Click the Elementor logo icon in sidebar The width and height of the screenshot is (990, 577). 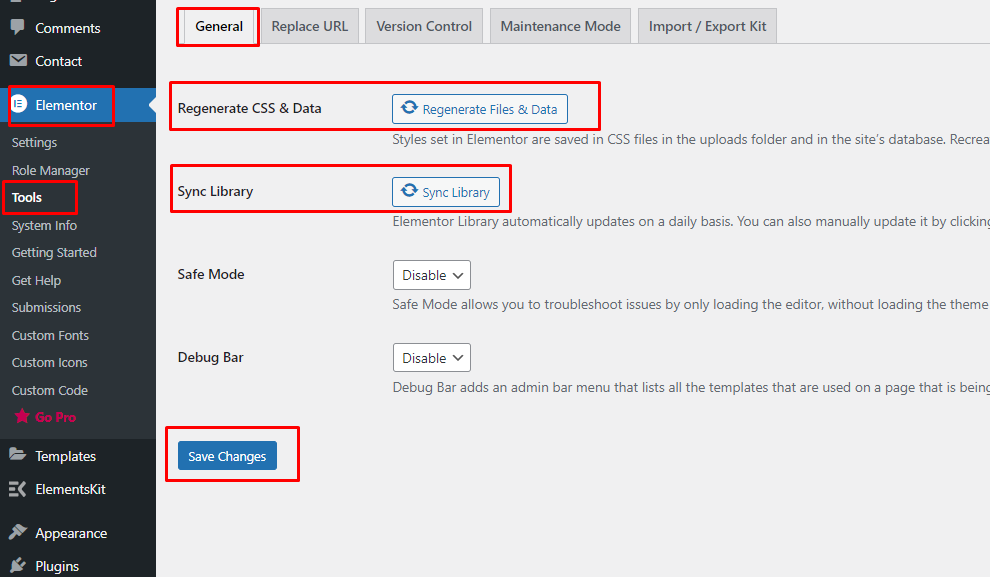click(19, 104)
